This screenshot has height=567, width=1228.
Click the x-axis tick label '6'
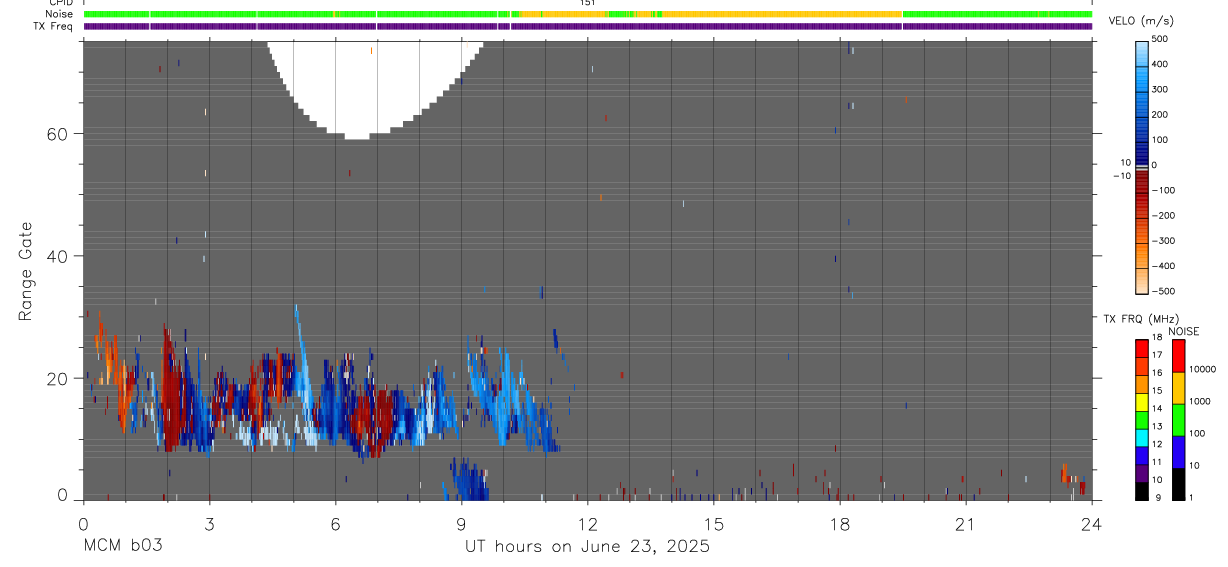335,524
